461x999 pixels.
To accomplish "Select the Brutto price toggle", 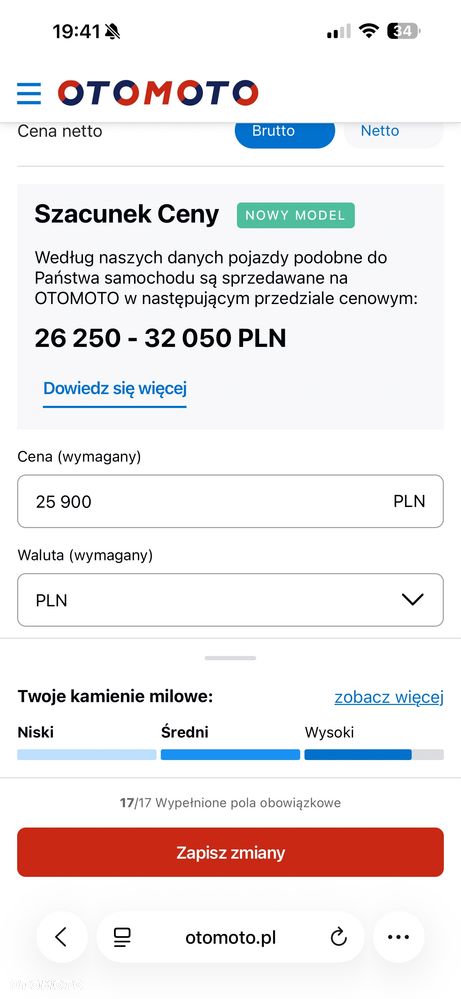I will click(x=285, y=133).
